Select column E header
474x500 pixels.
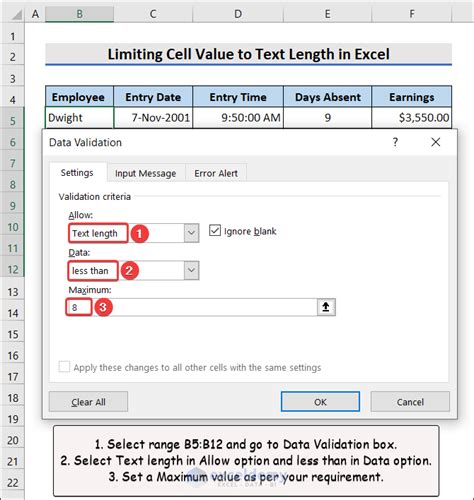[327, 14]
